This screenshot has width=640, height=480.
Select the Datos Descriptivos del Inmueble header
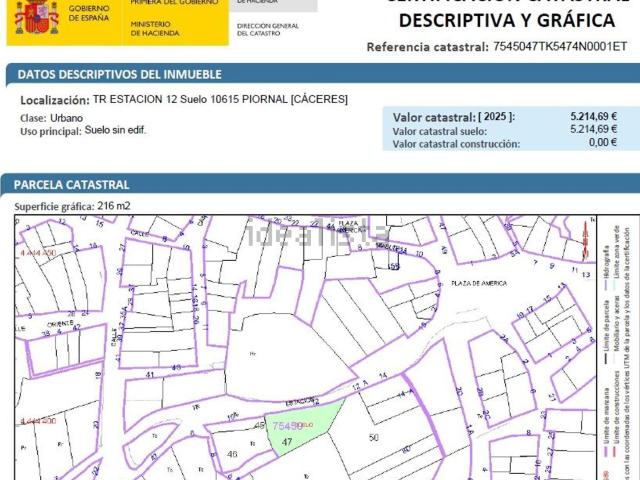(x=120, y=74)
